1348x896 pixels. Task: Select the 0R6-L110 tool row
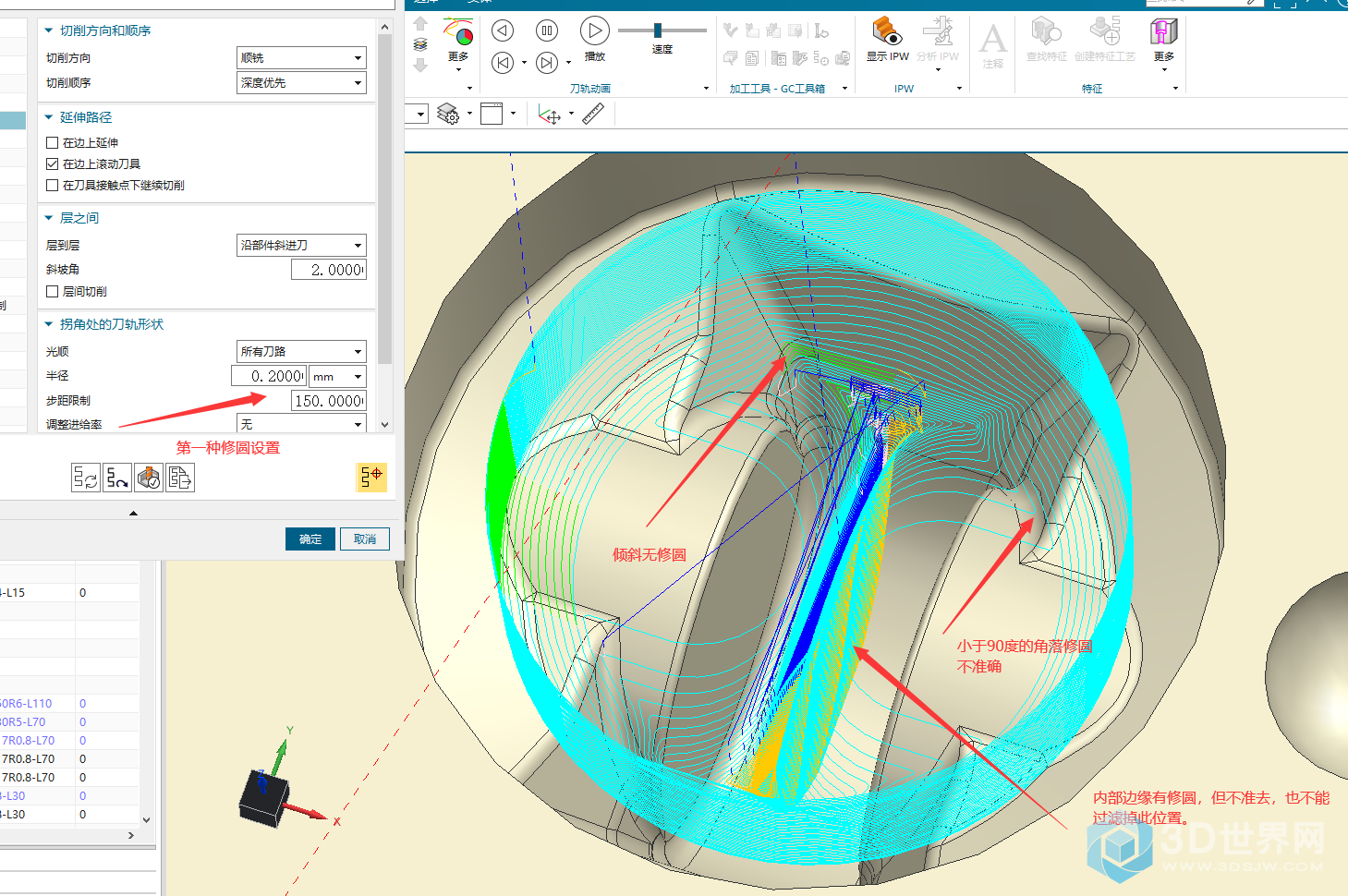[x=69, y=703]
